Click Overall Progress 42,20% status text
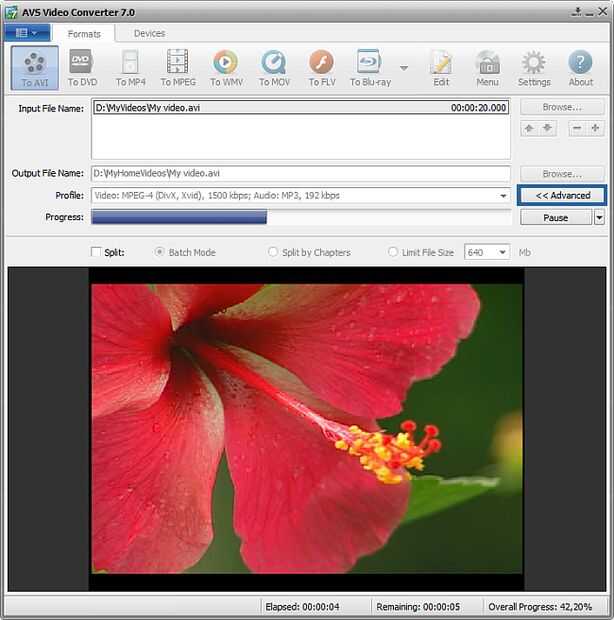The width and height of the screenshot is (614, 620). [x=540, y=607]
